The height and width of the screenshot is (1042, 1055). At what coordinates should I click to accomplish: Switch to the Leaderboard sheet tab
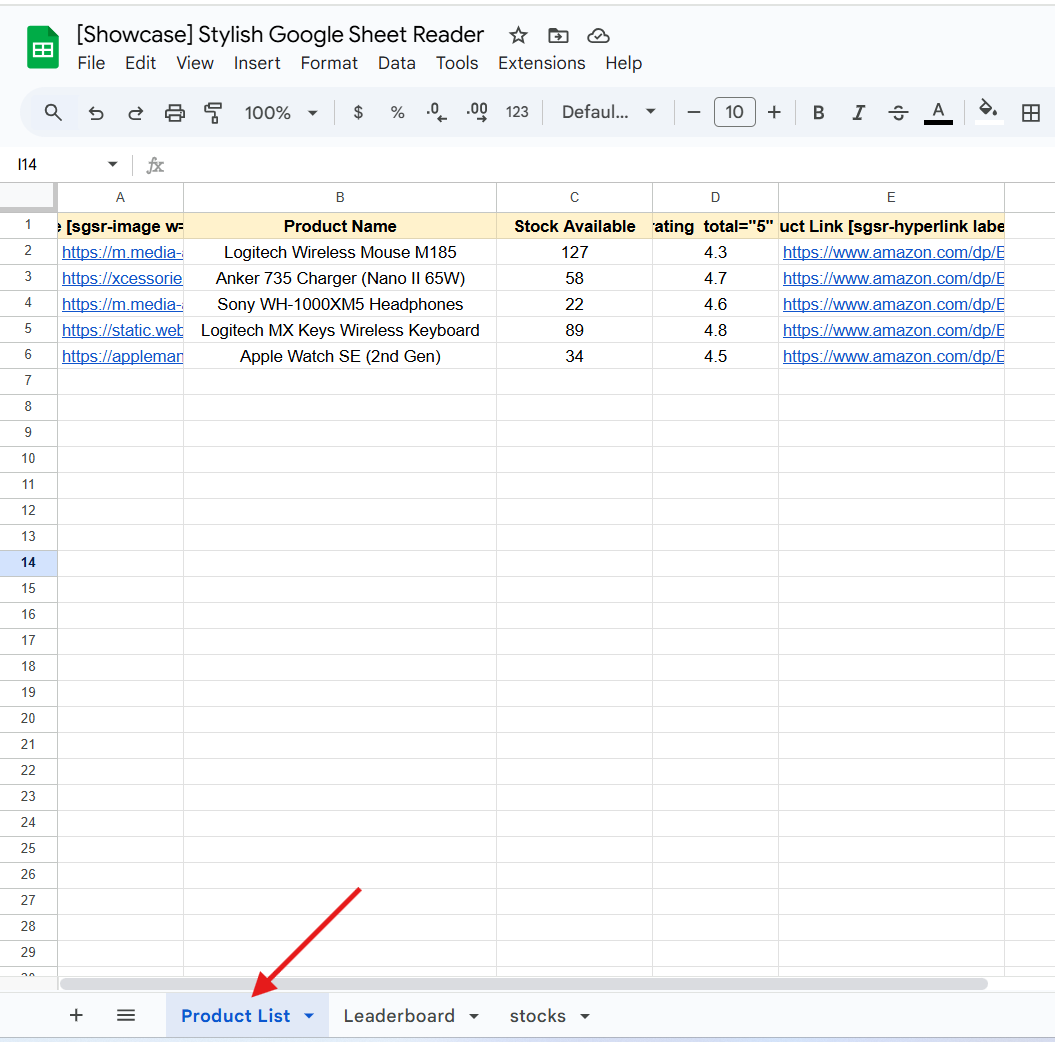tap(399, 1016)
